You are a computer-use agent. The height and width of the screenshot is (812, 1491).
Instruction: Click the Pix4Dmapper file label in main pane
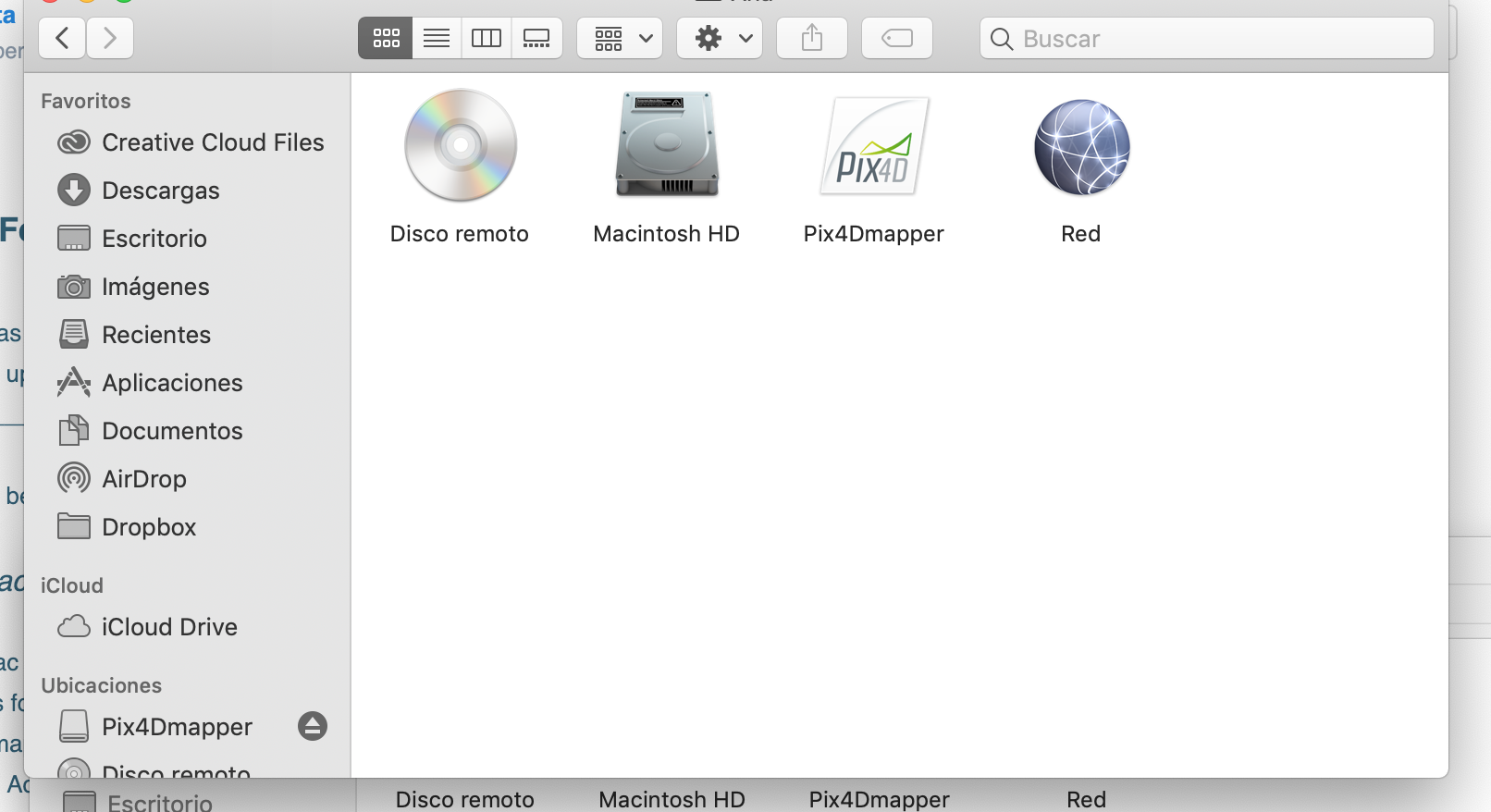(874, 234)
